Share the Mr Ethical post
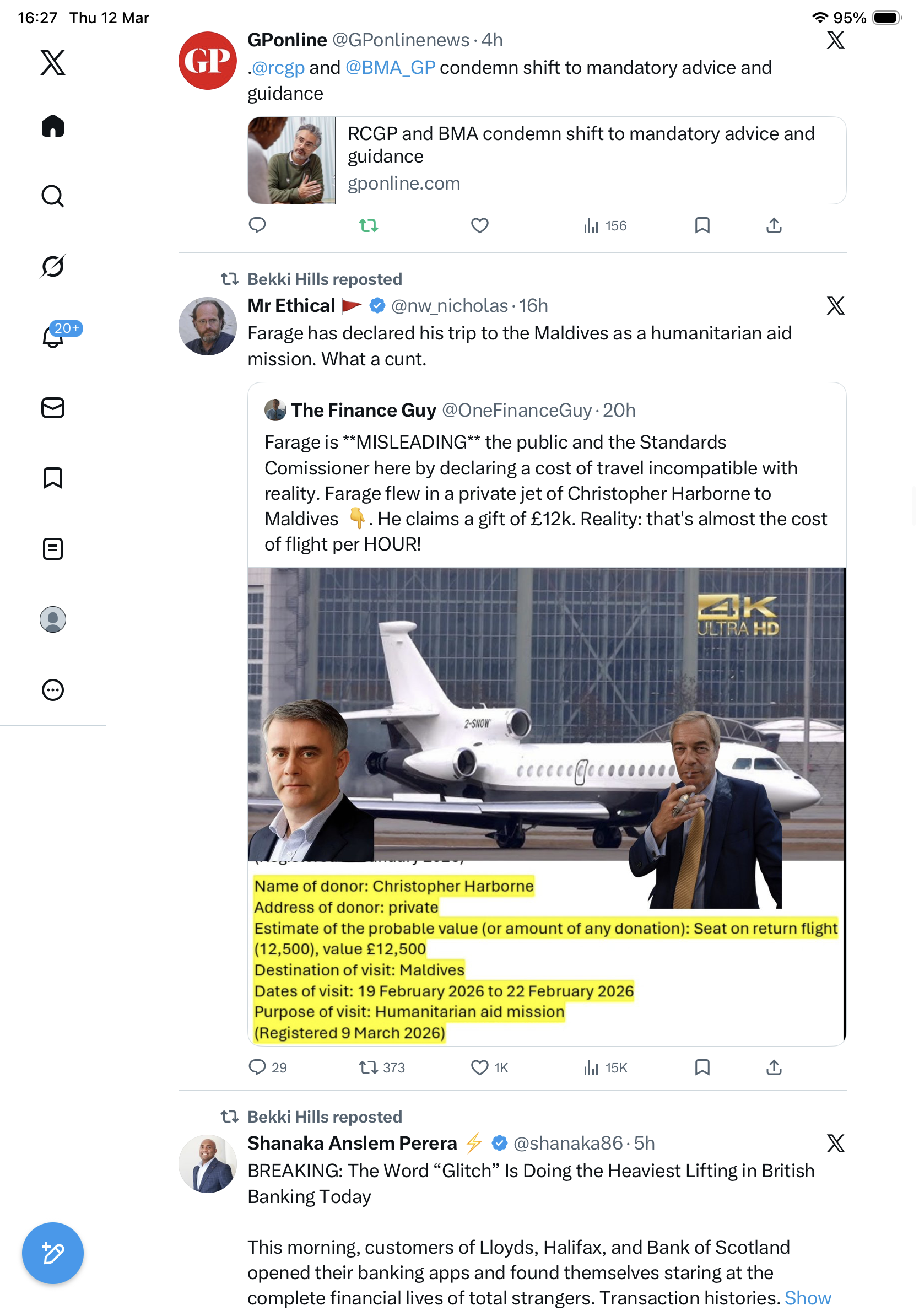Screen dimensions: 919x1316 [774, 1067]
